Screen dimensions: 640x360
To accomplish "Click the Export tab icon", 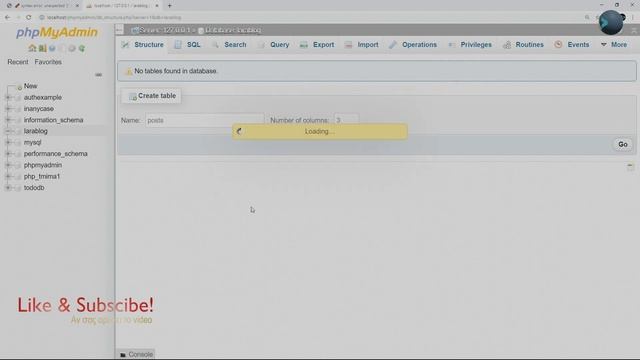I will (x=304, y=44).
